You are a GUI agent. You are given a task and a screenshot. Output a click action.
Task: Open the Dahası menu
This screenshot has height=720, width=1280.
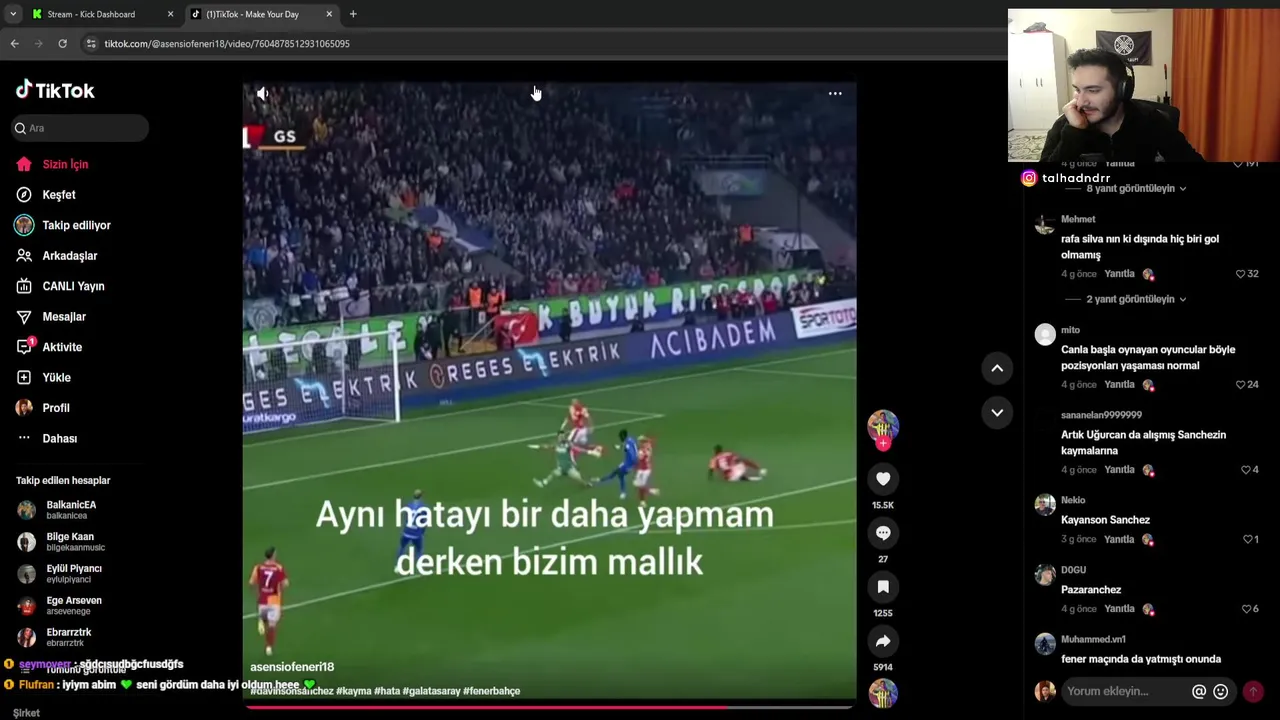59,439
